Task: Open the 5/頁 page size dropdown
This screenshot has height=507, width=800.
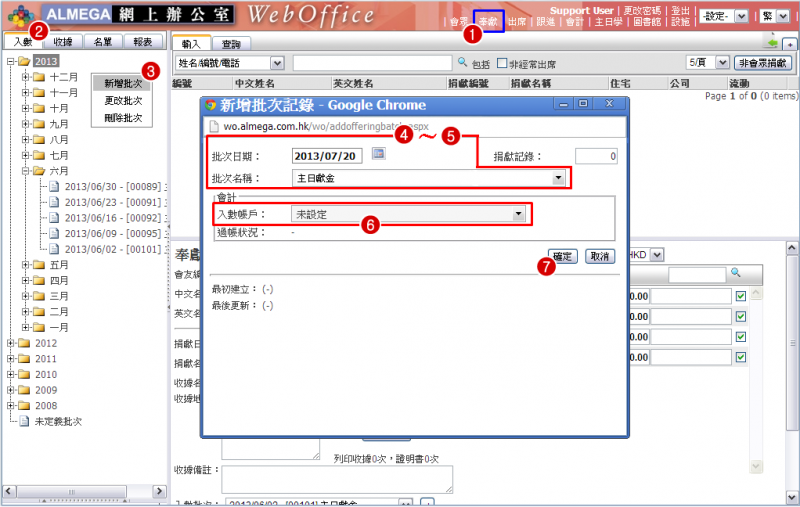Action: (722, 63)
